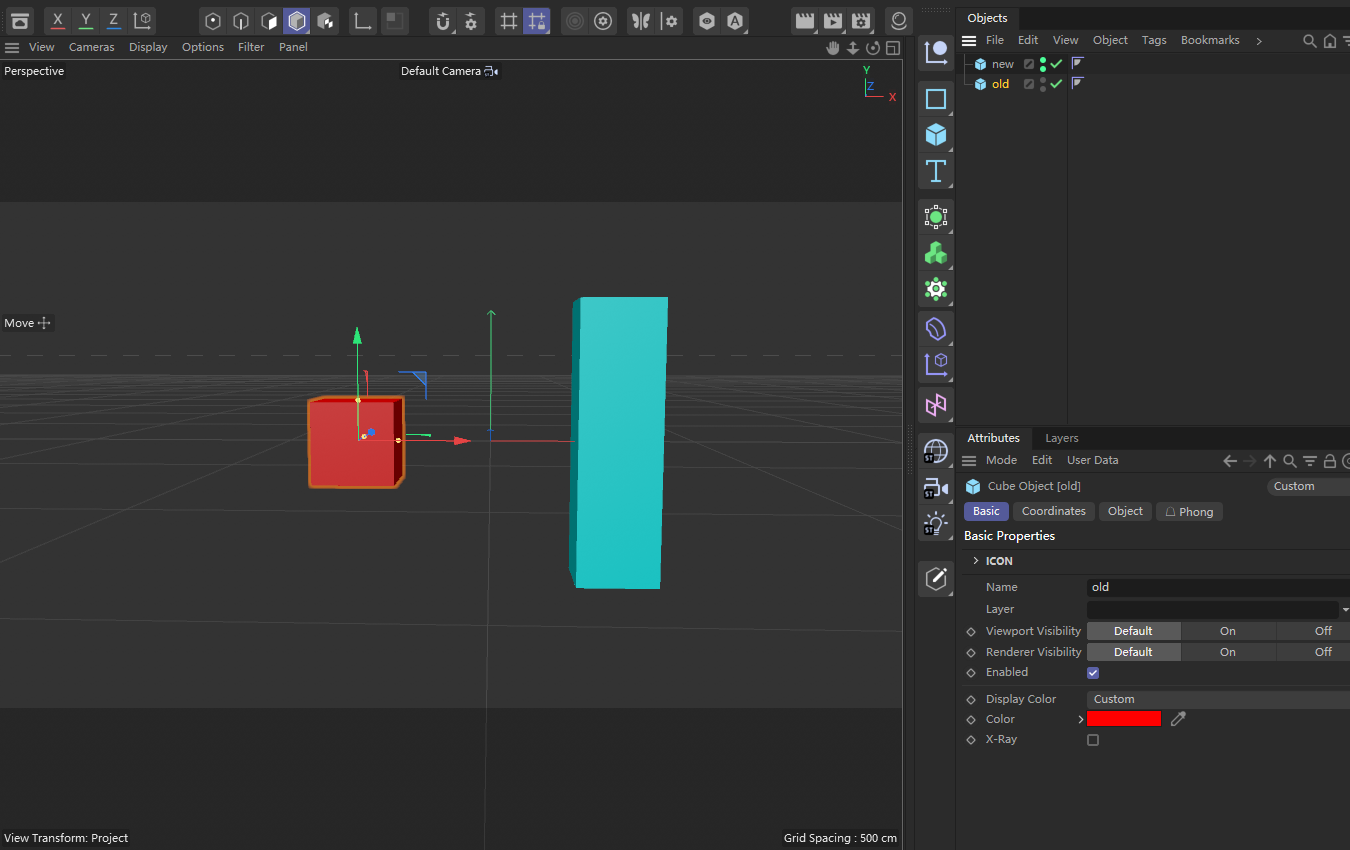The height and width of the screenshot is (850, 1350).
Task: Open the pencil Paint tool at the bottom of the palette
Action: tap(936, 579)
